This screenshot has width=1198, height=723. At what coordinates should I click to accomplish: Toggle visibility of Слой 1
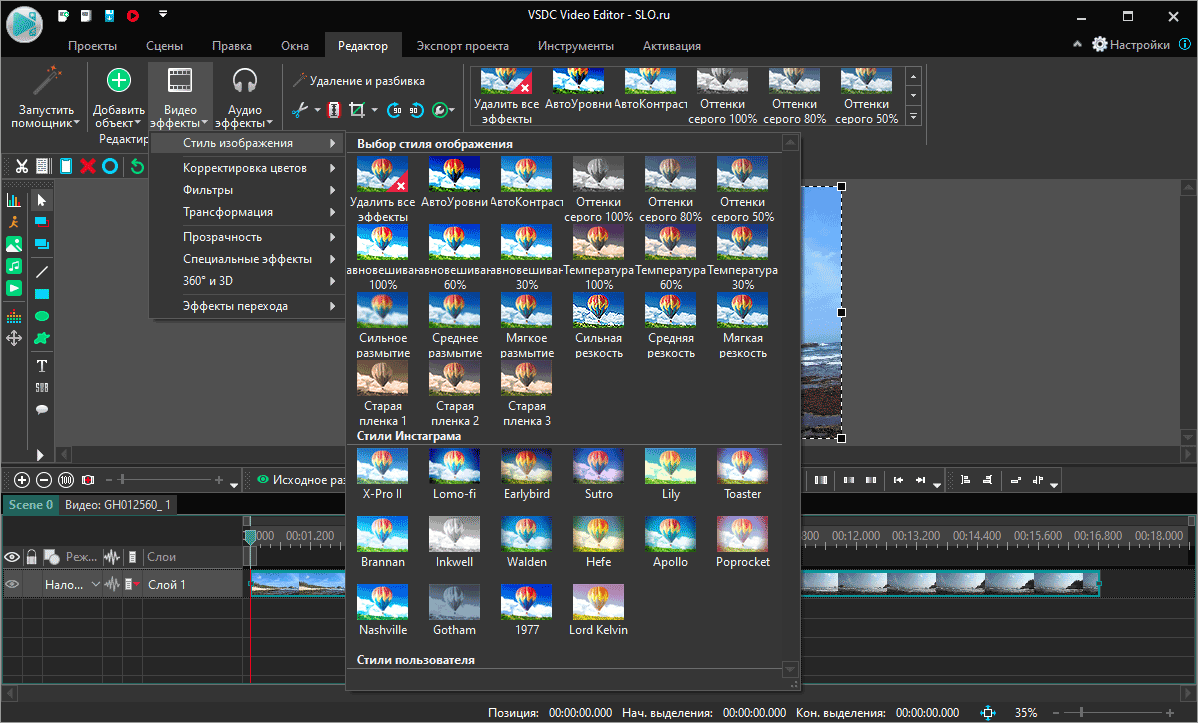coord(12,585)
